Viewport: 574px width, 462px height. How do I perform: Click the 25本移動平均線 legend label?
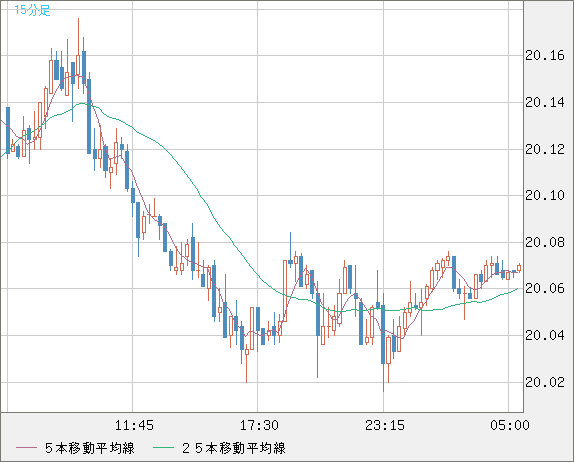click(x=234, y=448)
